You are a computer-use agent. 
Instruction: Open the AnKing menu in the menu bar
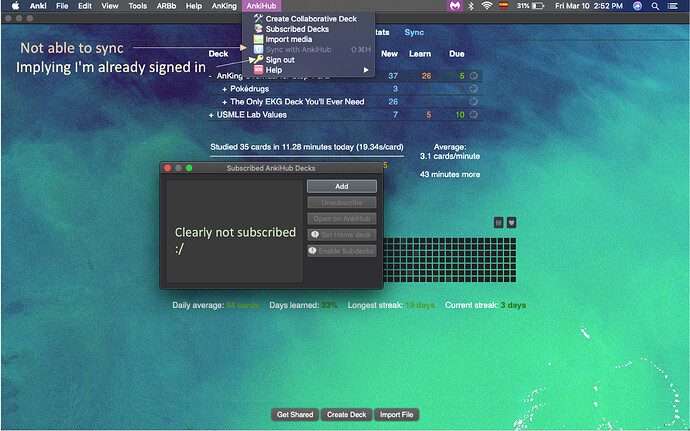click(224, 6)
